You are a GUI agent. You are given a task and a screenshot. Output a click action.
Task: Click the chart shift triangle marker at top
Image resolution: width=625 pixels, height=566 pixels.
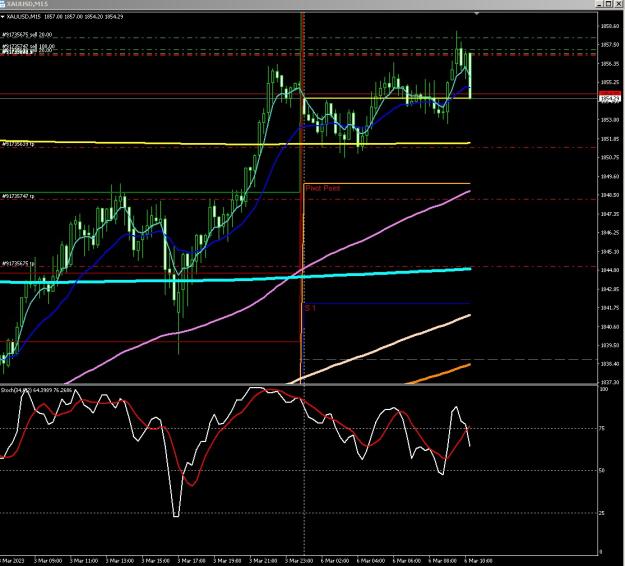point(476,14)
